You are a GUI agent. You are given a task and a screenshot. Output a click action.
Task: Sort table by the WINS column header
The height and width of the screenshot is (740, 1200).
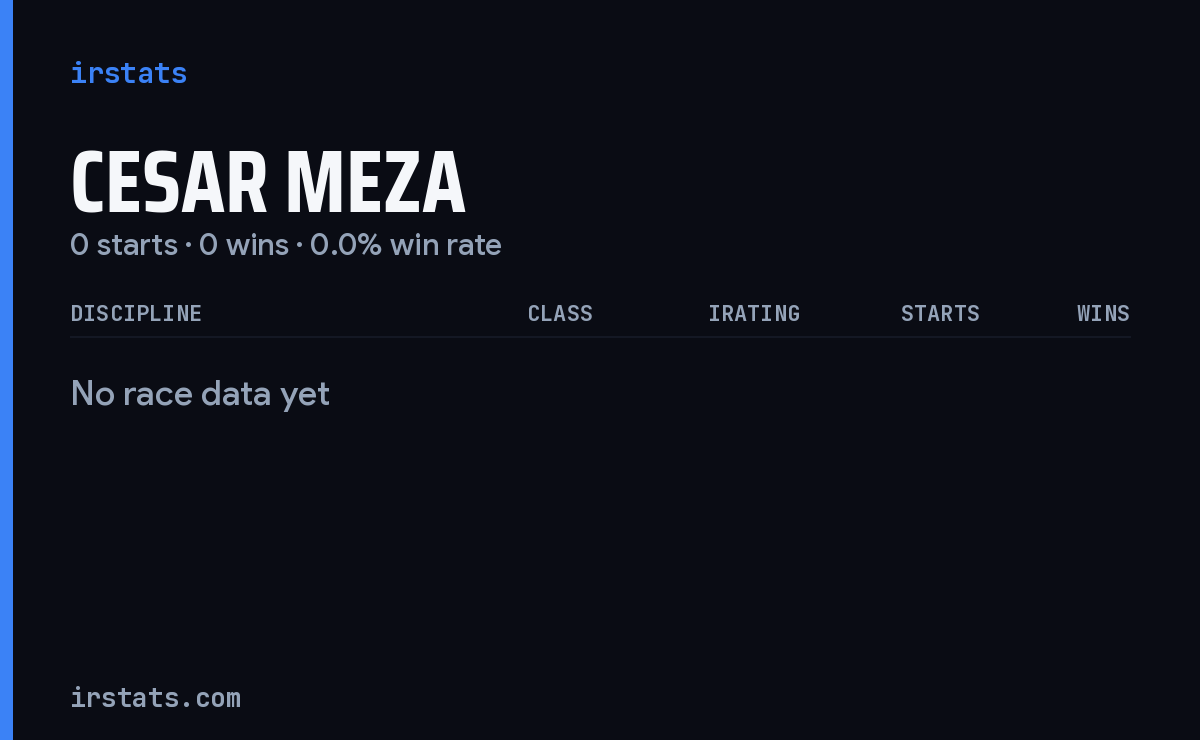pyautogui.click(x=1103, y=313)
